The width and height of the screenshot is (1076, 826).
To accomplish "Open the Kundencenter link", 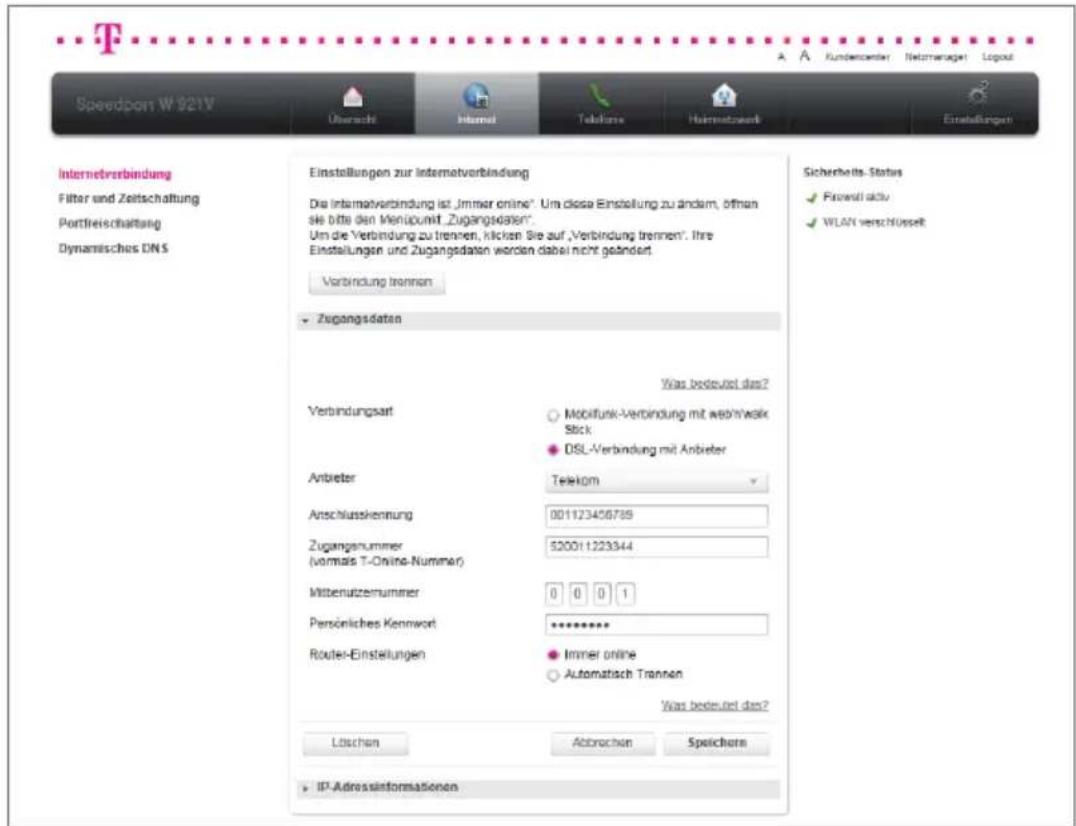I will [857, 58].
